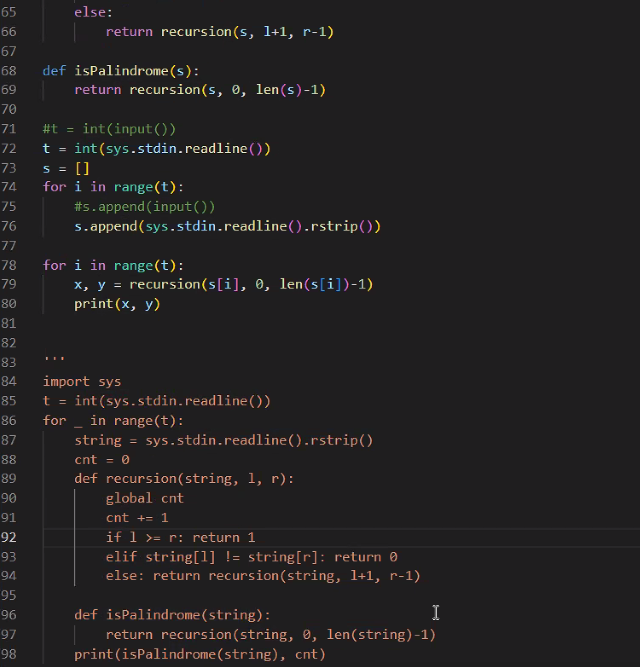The height and width of the screenshot is (667, 640).
Task: Click line number 76 in the gutter
Action: [9, 226]
